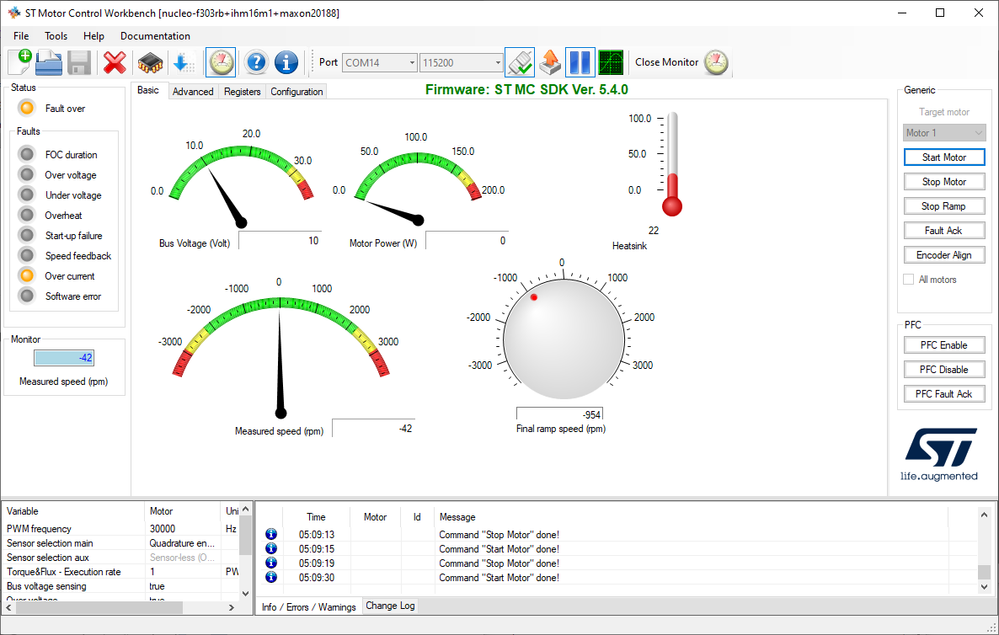Click the info icon of the 05:09:13 log entry

click(271, 534)
